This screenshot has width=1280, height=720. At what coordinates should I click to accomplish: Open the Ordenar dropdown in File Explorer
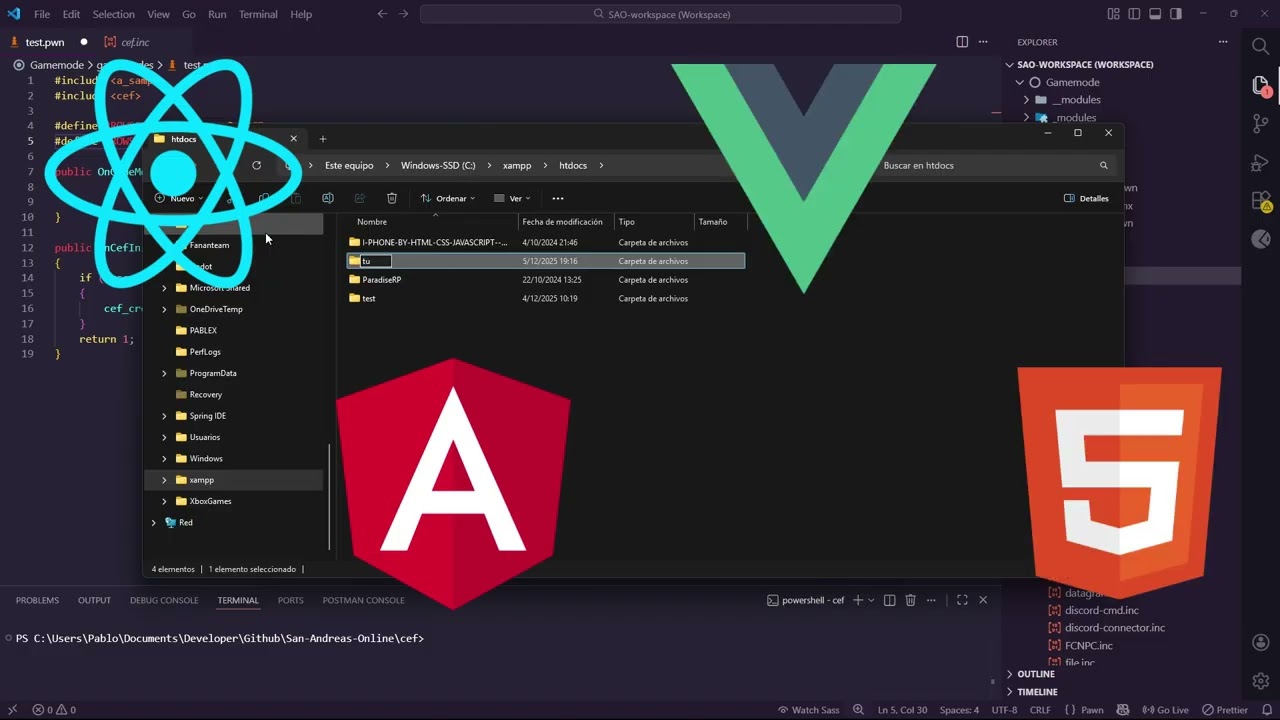pos(448,198)
